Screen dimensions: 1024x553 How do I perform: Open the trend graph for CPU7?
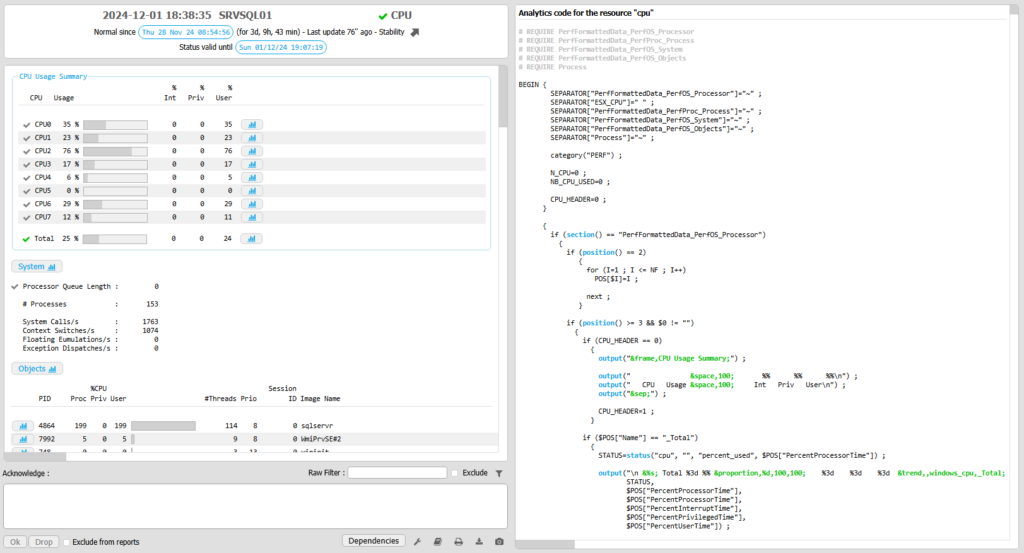pyautogui.click(x=251, y=217)
